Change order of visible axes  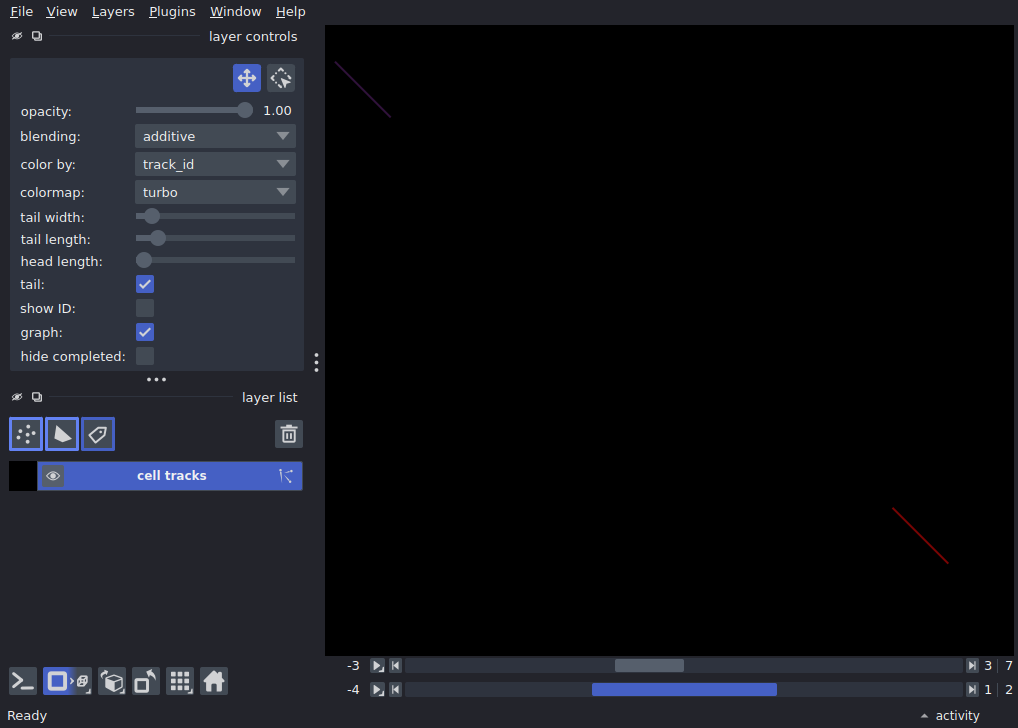pyautogui.click(x=112, y=681)
